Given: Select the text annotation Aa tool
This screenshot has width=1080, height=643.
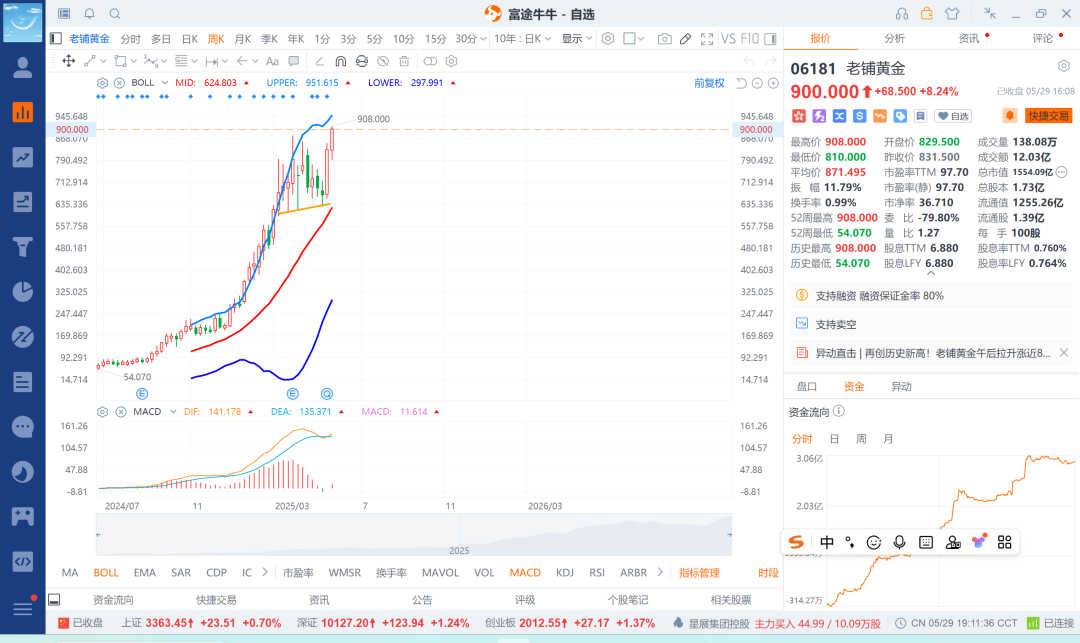Looking at the screenshot, I should (x=272, y=61).
